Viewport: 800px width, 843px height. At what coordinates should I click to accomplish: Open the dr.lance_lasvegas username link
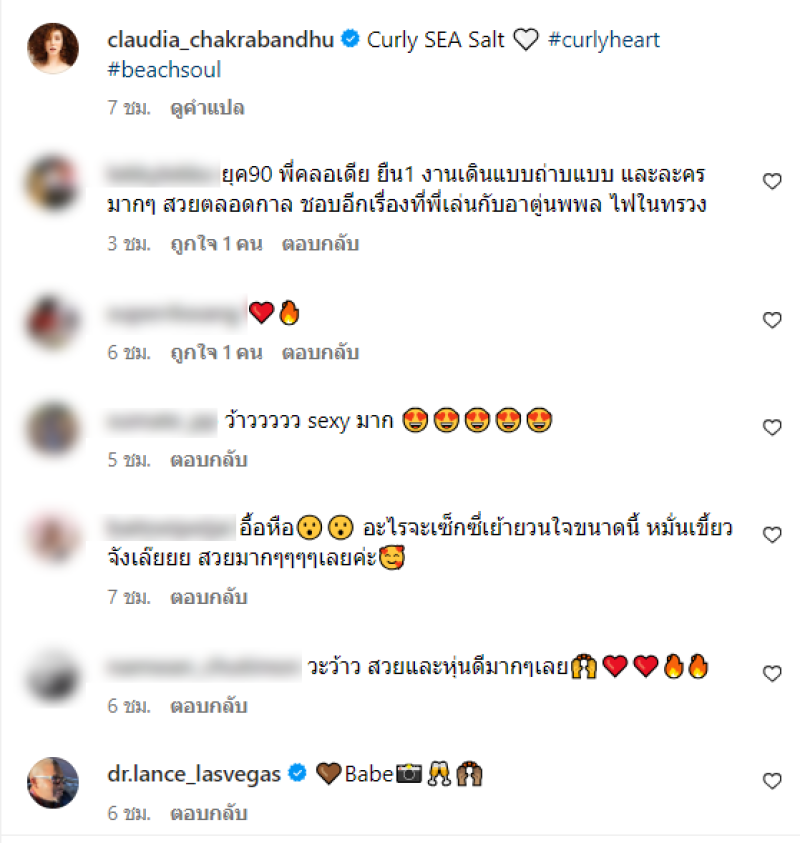[194, 775]
